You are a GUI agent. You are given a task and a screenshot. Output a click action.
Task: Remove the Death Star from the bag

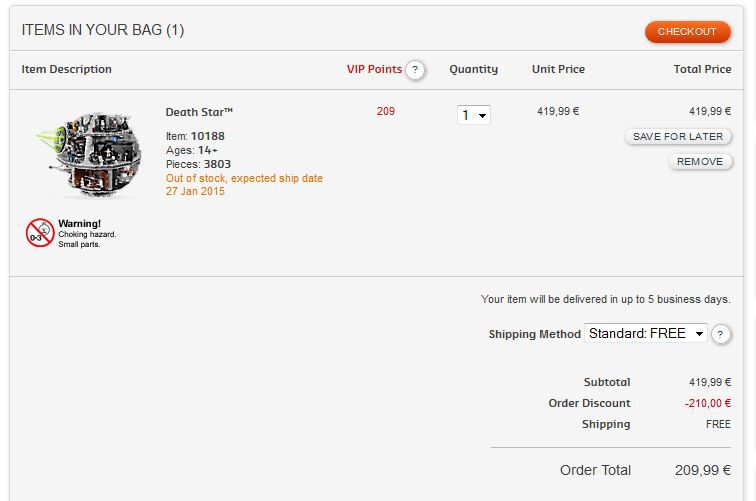pos(700,162)
